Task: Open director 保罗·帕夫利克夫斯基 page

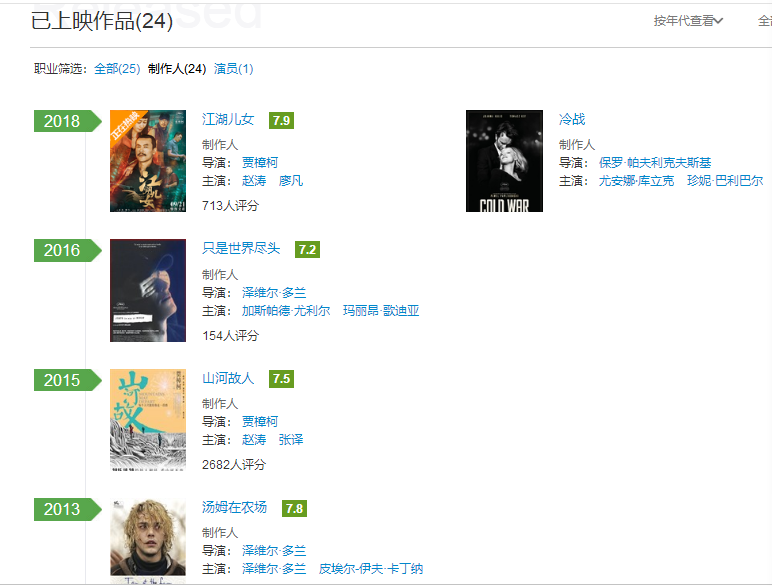Action: pos(655,163)
